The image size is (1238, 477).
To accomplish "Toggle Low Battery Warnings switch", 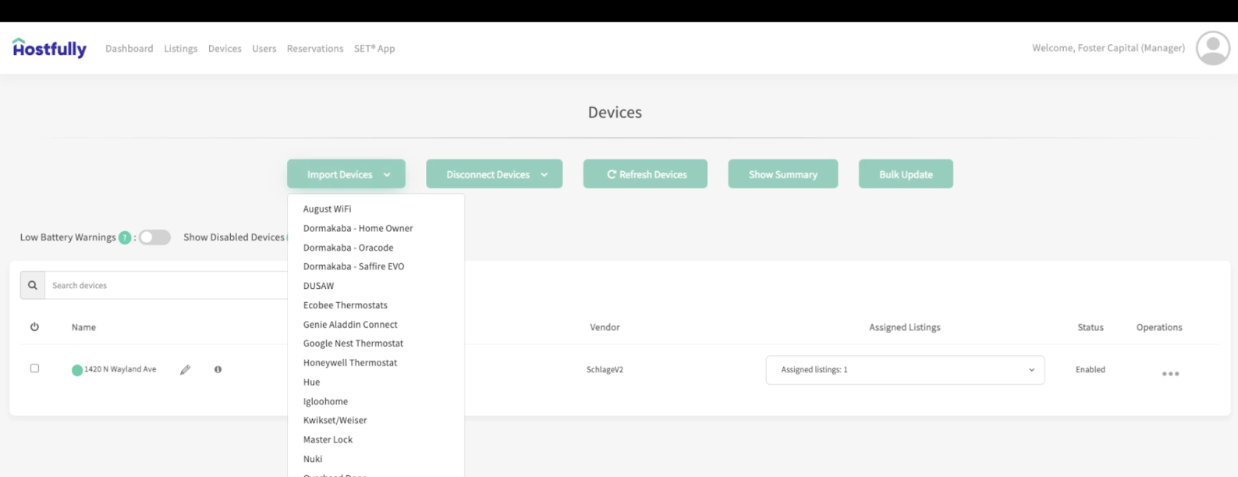I will (x=155, y=238).
